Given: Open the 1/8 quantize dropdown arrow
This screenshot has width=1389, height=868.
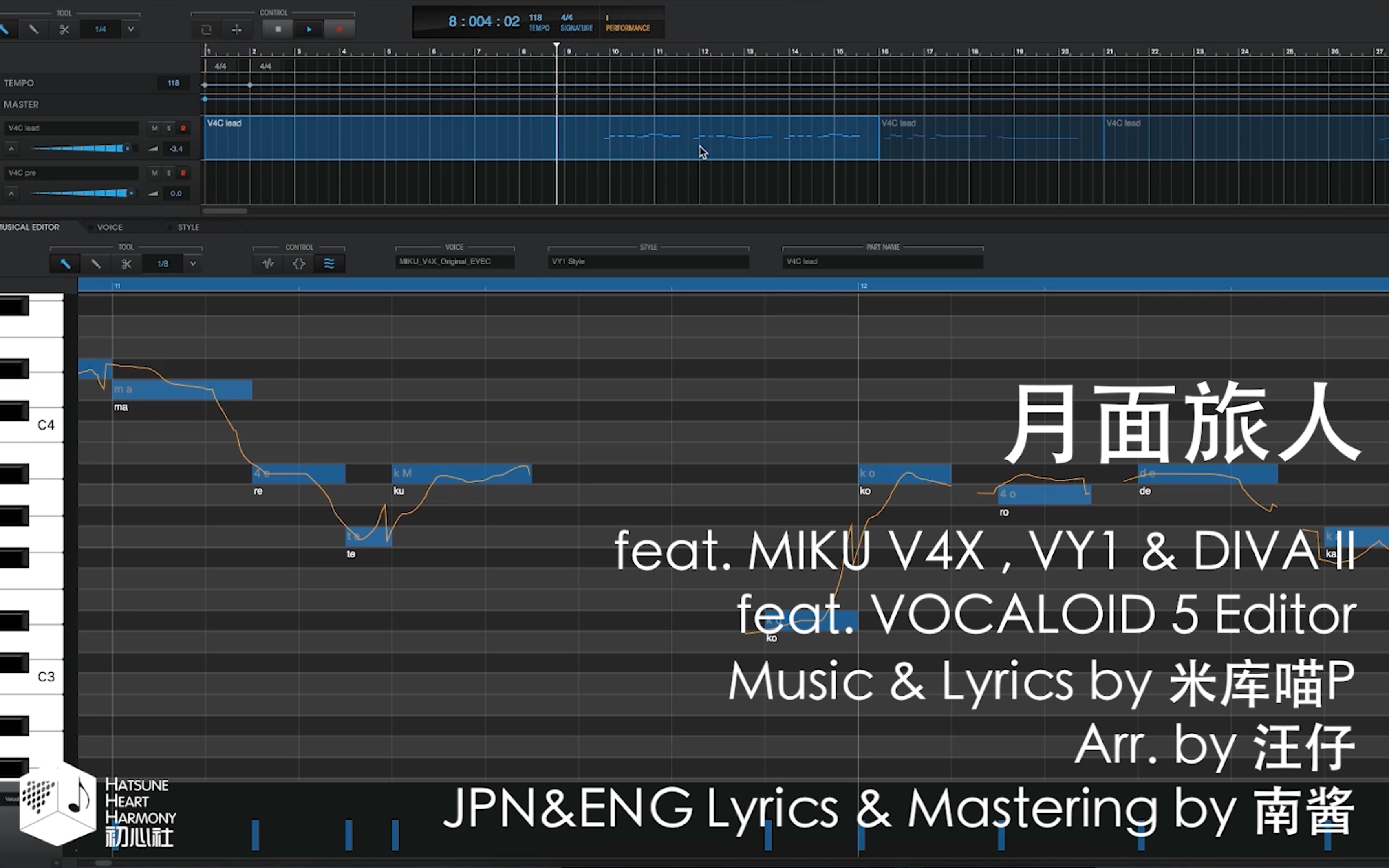Looking at the screenshot, I should (x=193, y=264).
